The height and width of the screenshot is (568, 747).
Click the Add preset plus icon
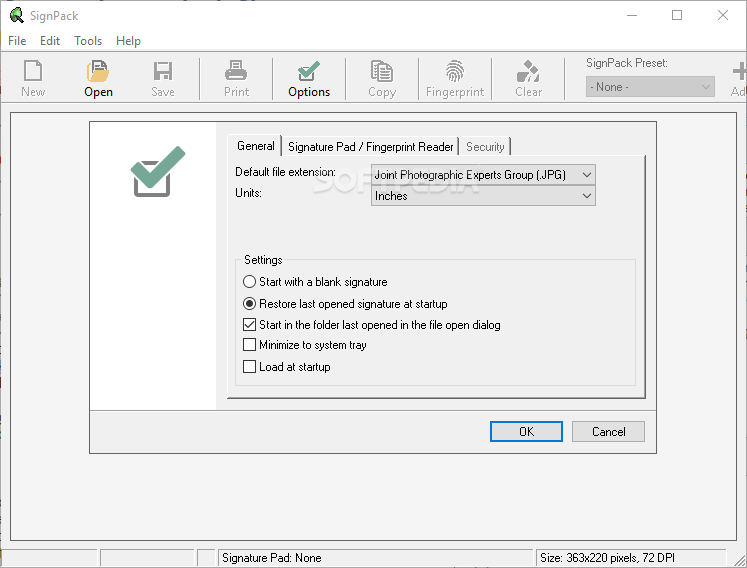(739, 79)
